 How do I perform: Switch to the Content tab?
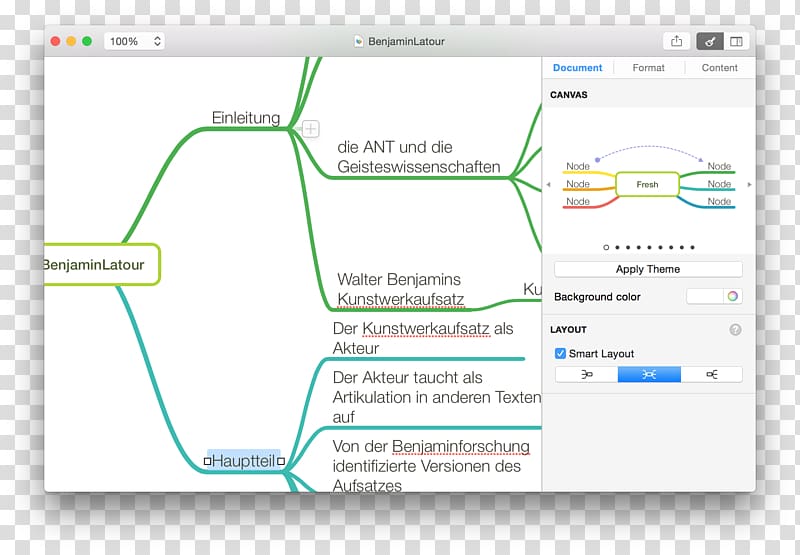click(719, 68)
